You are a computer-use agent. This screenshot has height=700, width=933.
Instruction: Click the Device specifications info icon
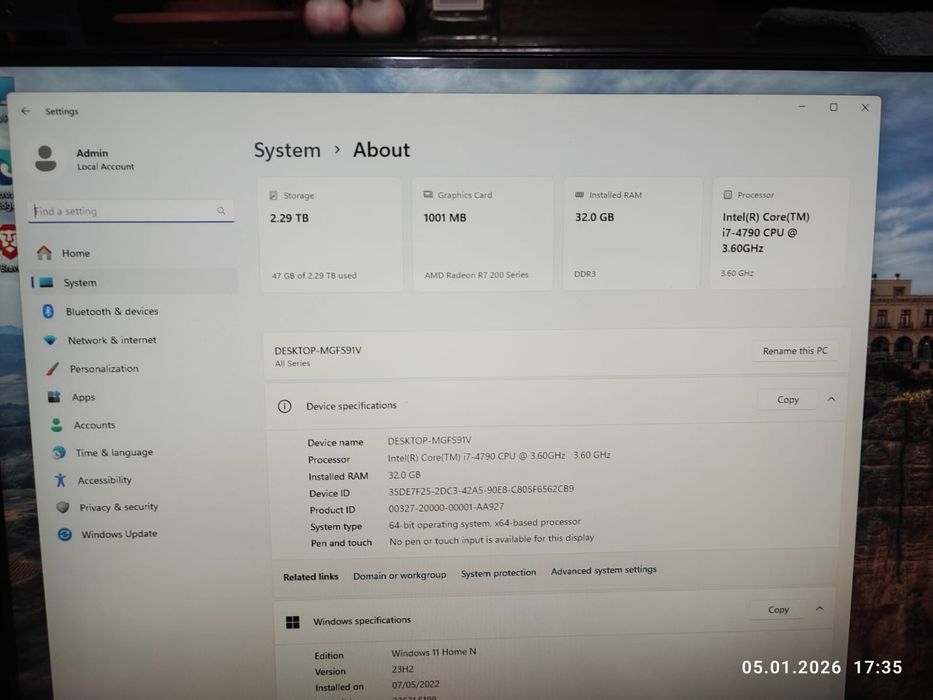point(284,407)
